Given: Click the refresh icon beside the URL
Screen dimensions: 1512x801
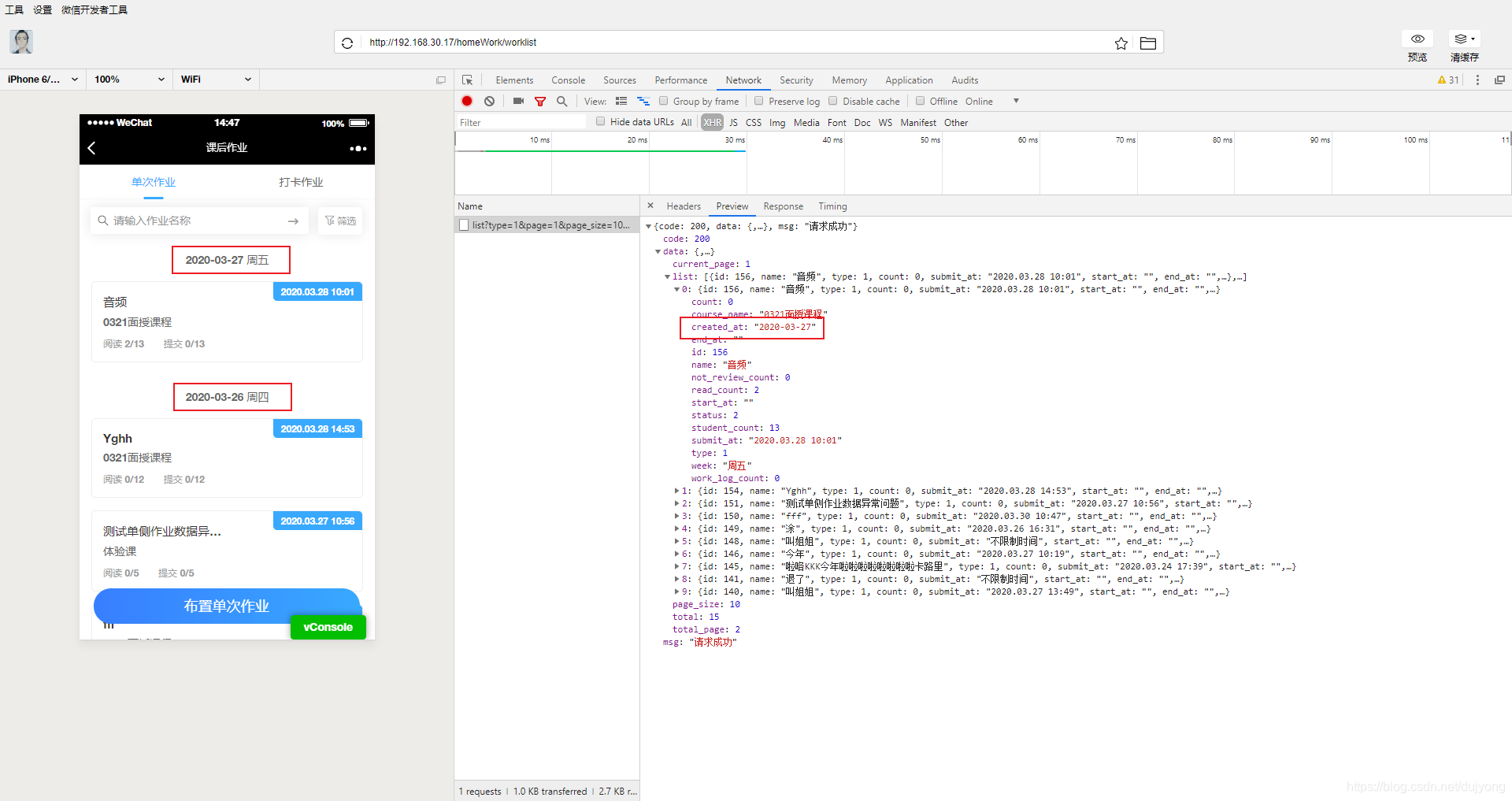Looking at the screenshot, I should point(347,43).
